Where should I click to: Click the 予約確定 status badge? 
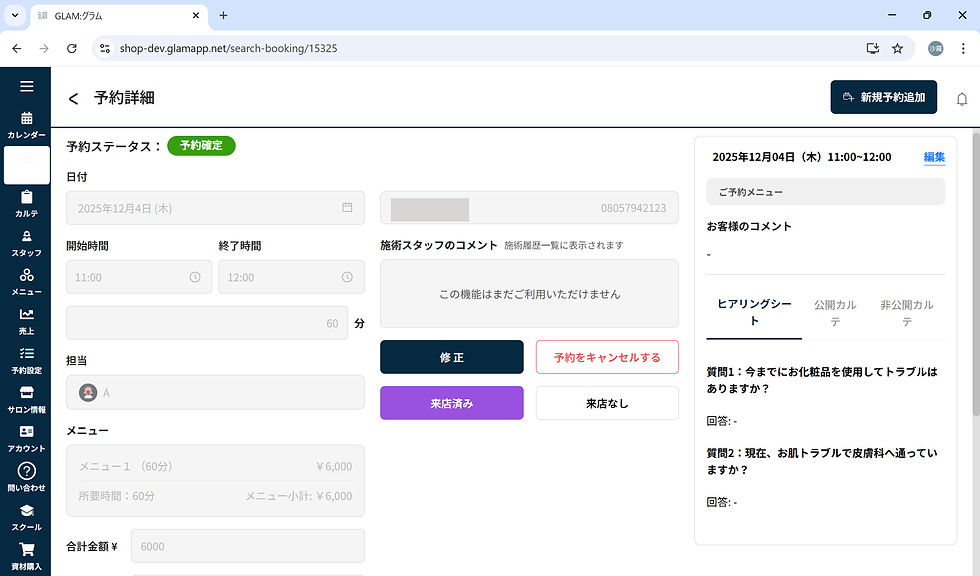click(201, 146)
